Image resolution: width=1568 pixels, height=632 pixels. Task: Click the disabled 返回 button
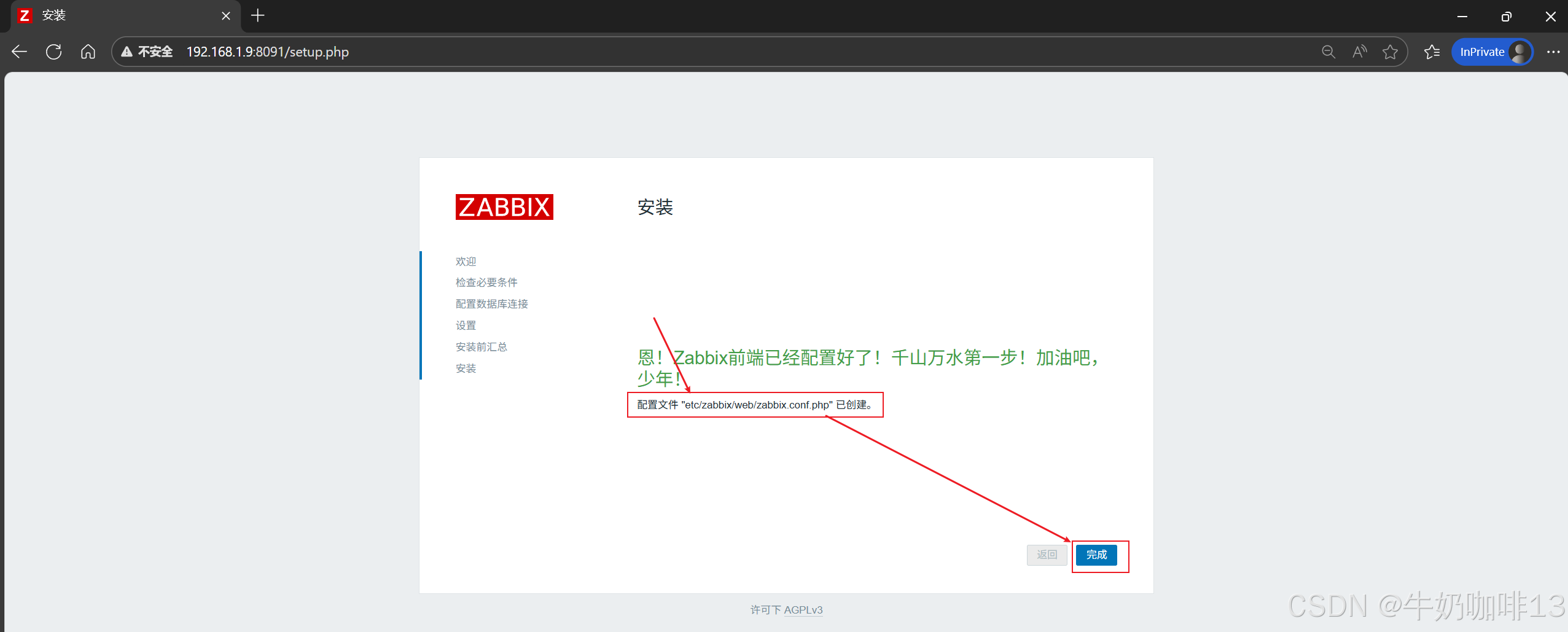tap(1047, 555)
